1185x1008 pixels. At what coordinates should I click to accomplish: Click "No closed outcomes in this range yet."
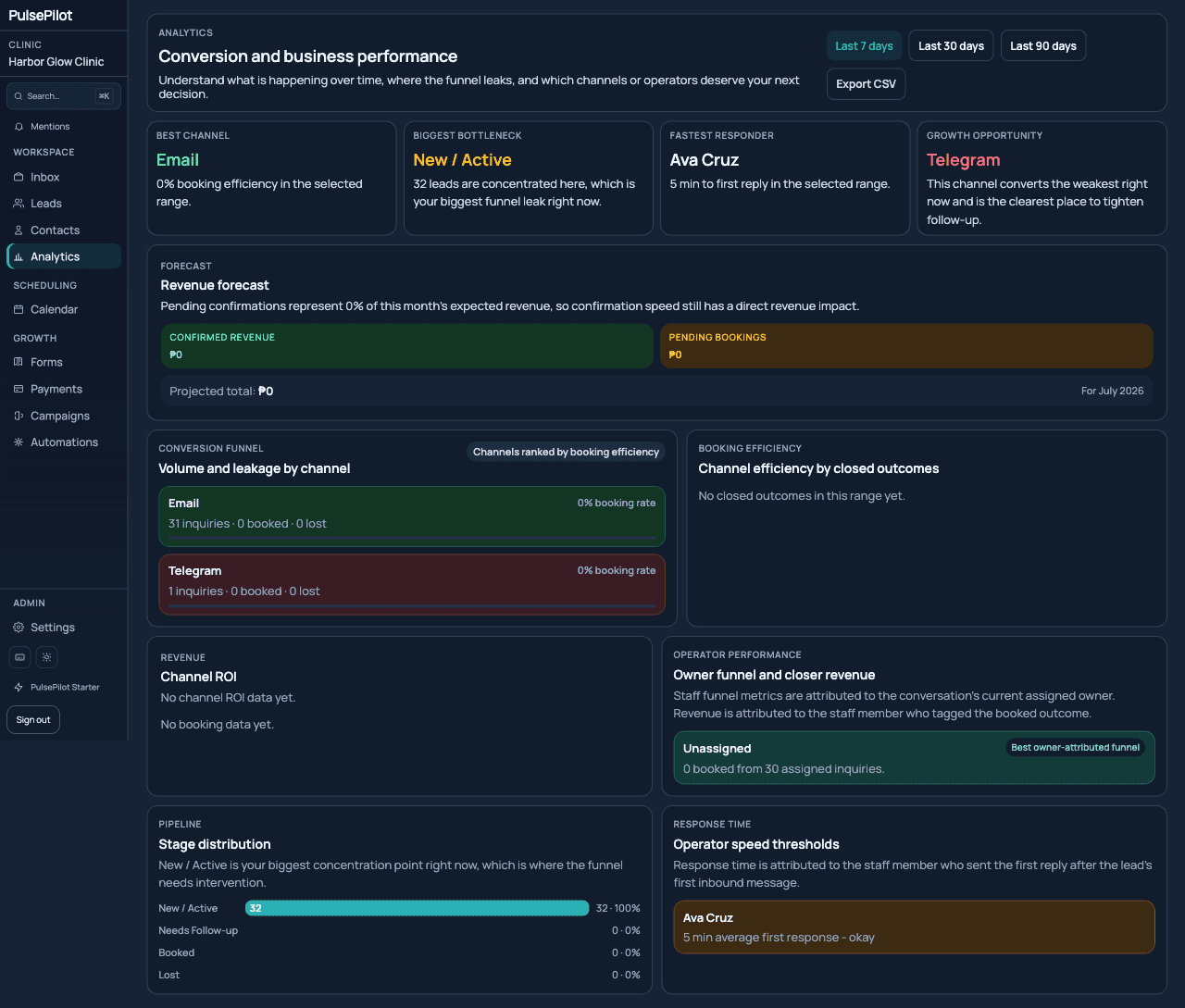tap(802, 496)
